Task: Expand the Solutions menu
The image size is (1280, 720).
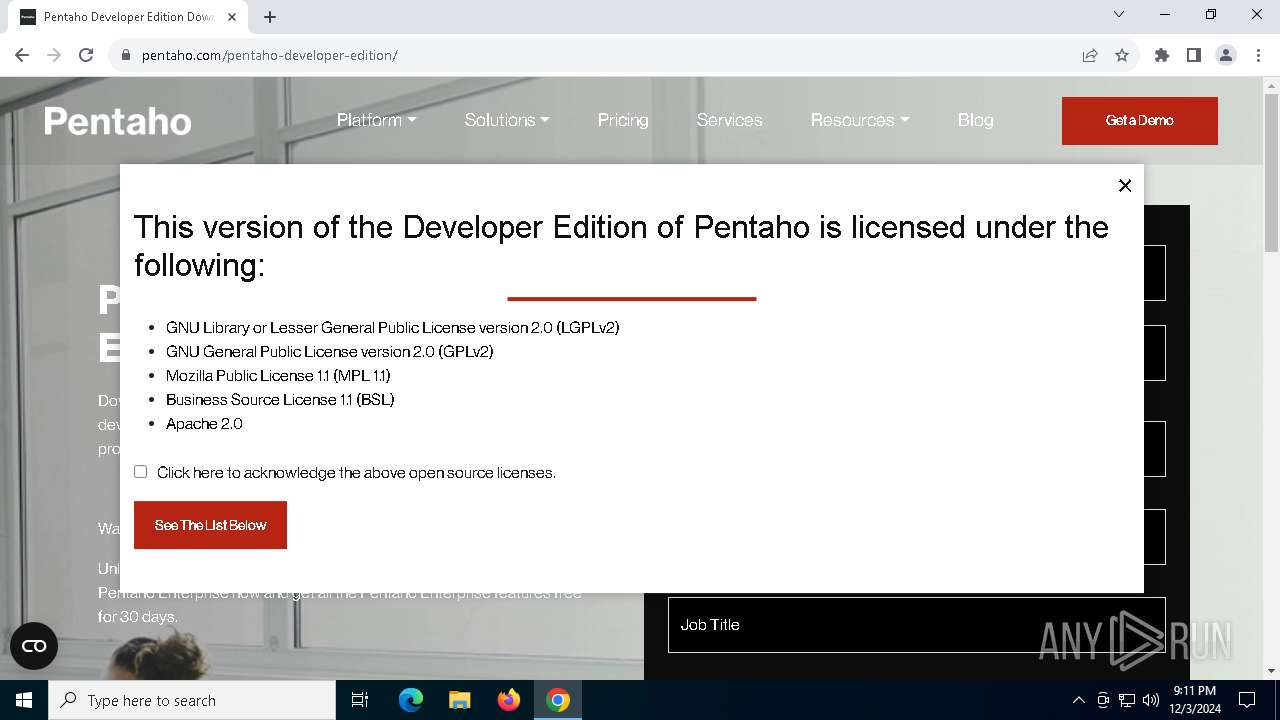Action: click(x=507, y=120)
